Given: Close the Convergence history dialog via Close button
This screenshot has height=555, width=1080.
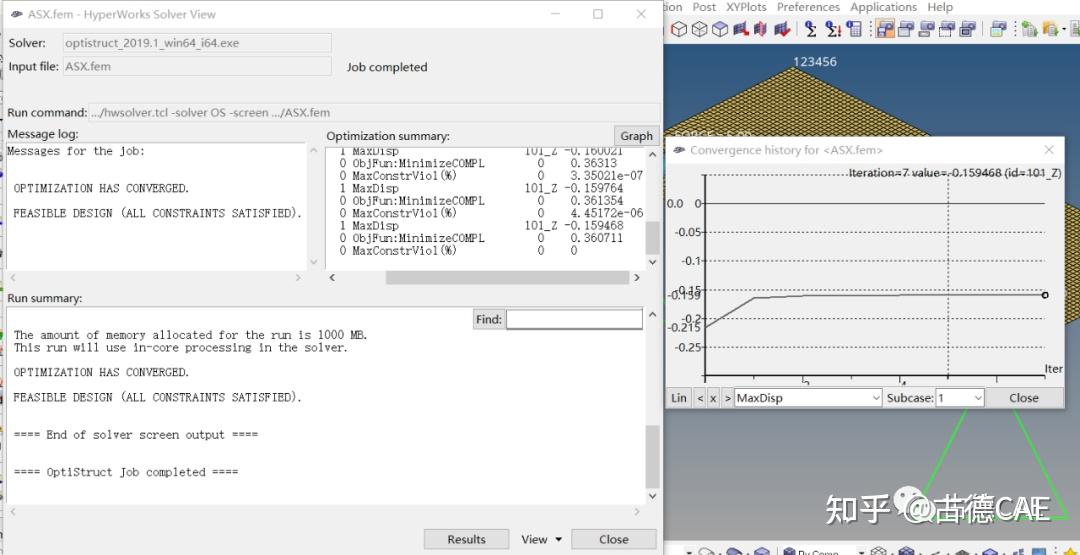Looking at the screenshot, I should click(1023, 398).
